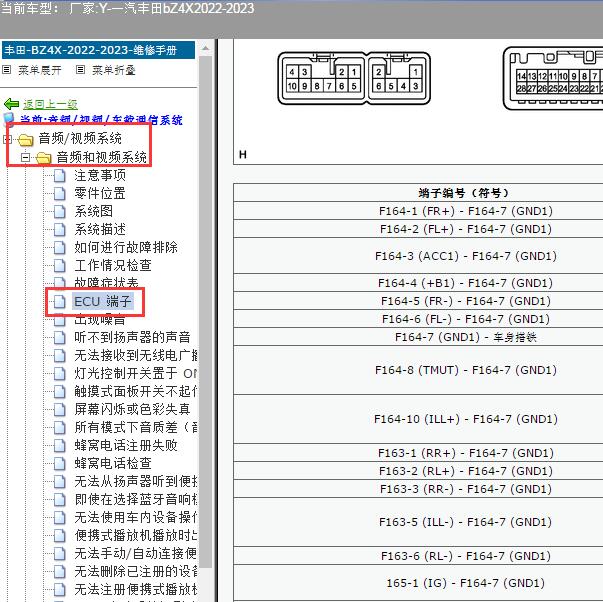Screen dimensions: 603x602
Task: Click cell F164-3 (ACC1) - F164-7 (GND1)
Action: 418,256
